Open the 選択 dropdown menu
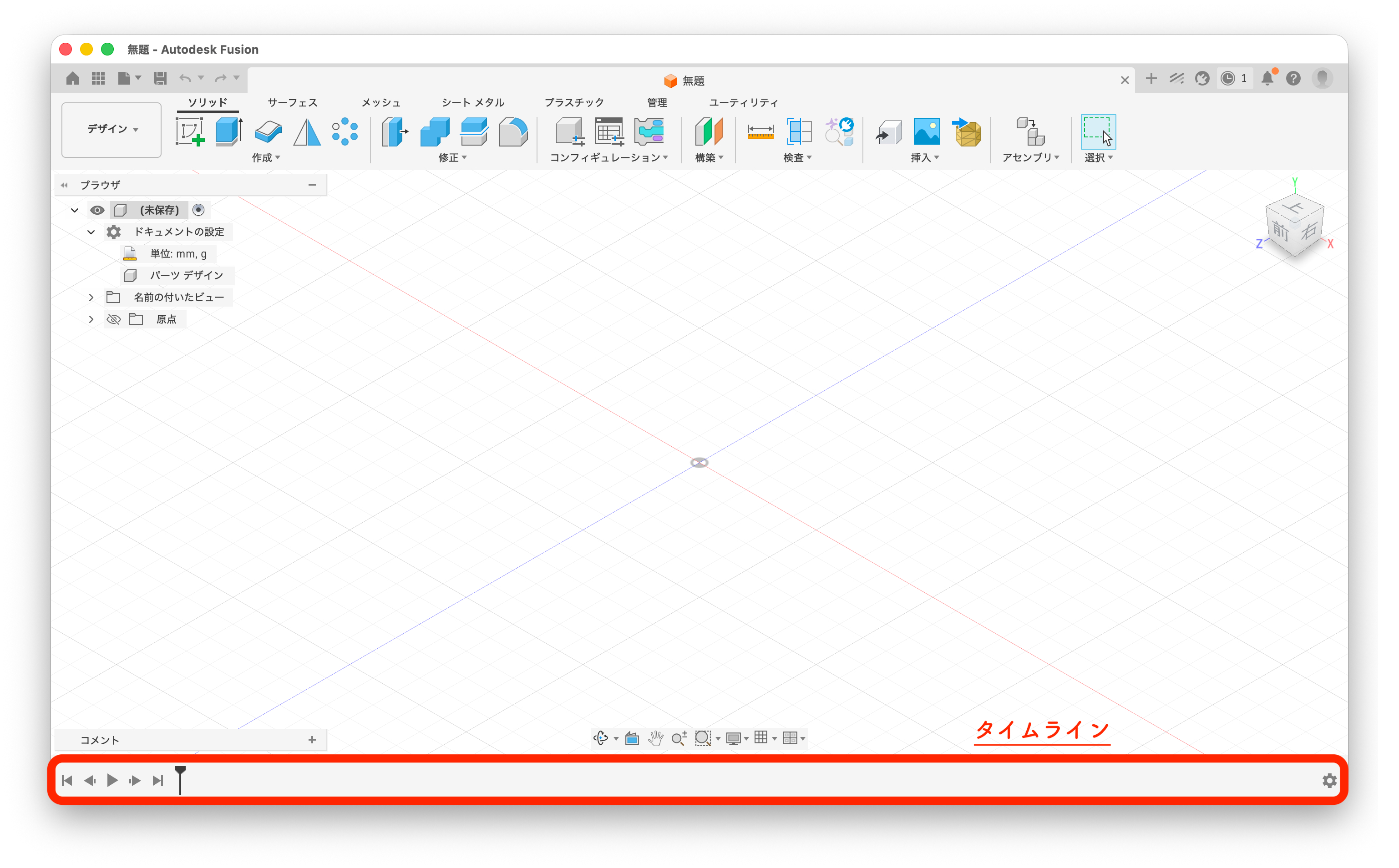The width and height of the screenshot is (1399, 868). pyautogui.click(x=1099, y=157)
